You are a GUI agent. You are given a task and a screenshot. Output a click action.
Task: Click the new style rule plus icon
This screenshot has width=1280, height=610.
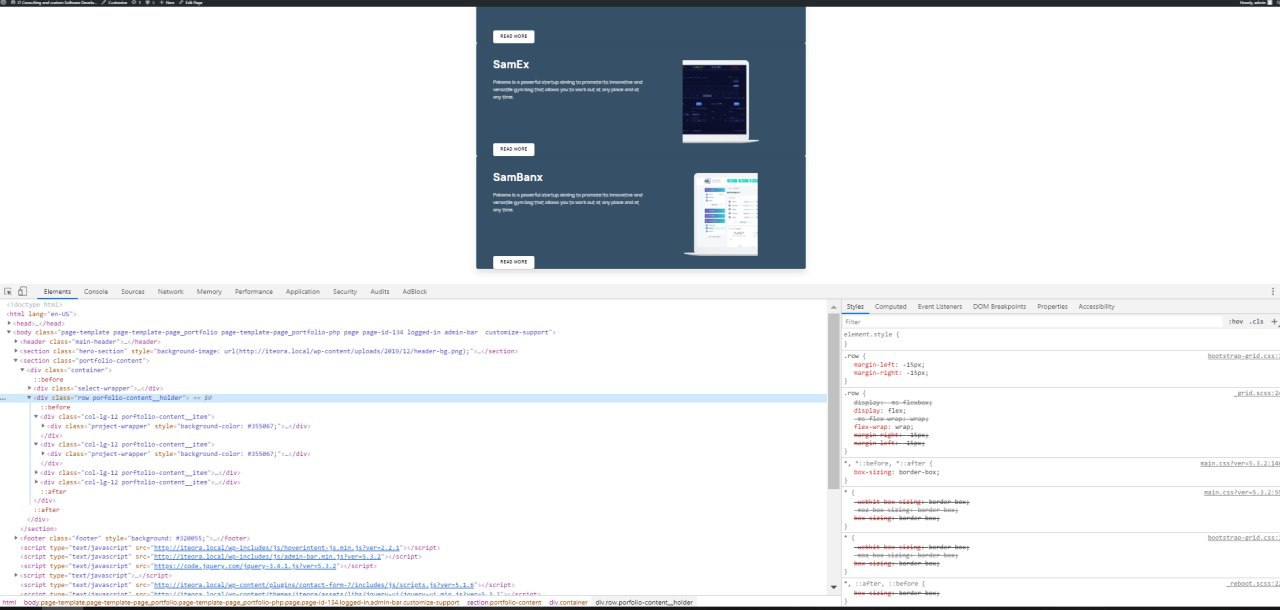(1273, 322)
